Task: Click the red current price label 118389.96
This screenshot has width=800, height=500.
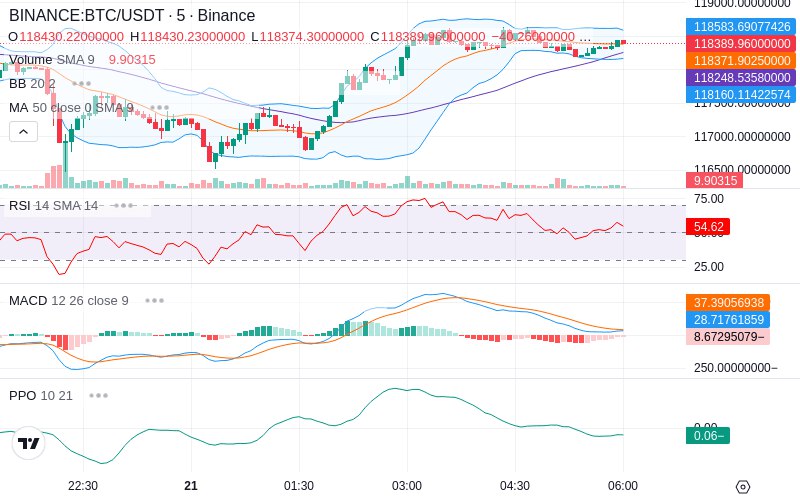Action: click(742, 43)
